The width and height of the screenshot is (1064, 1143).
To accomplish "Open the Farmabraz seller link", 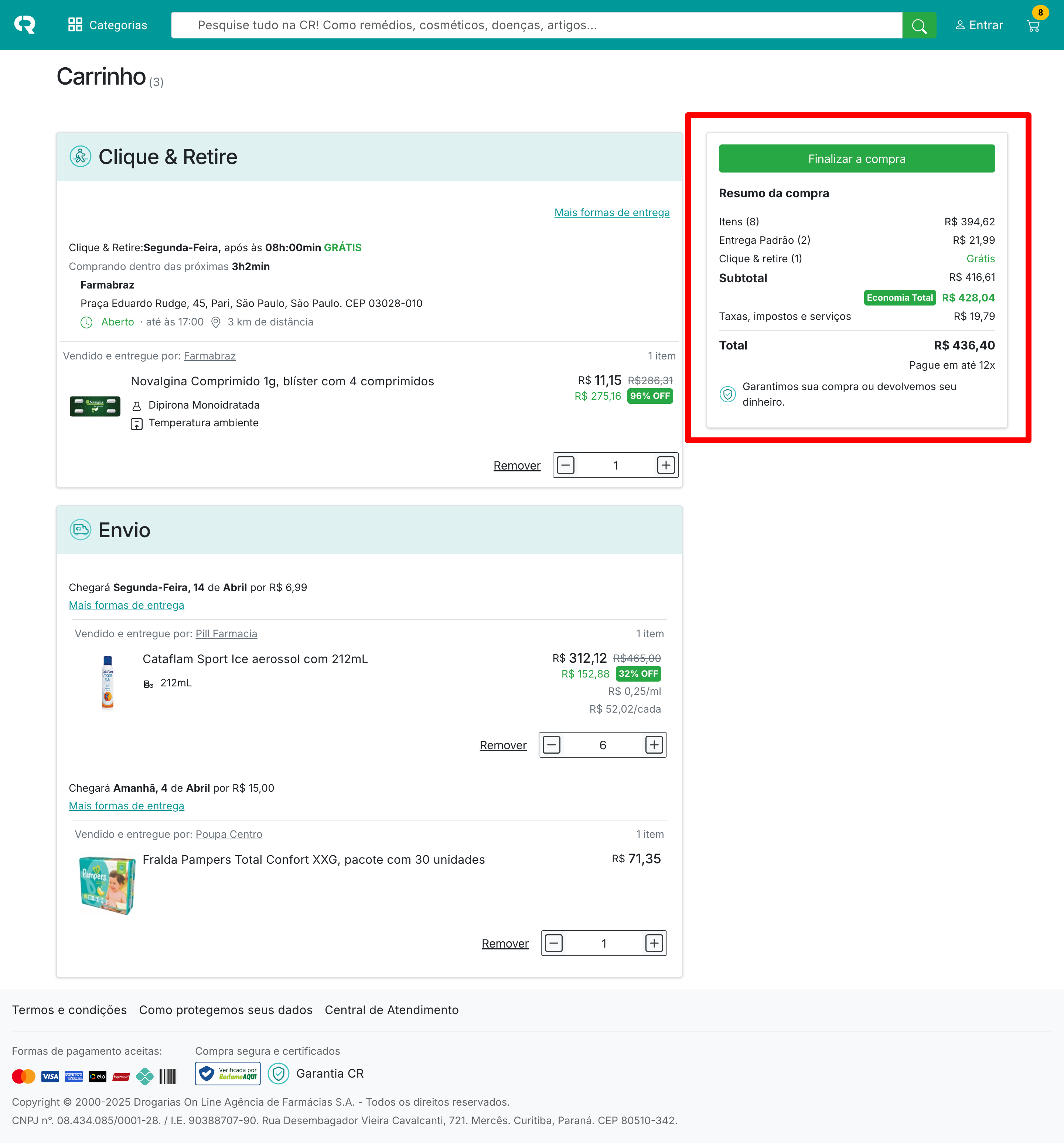I will (x=209, y=356).
